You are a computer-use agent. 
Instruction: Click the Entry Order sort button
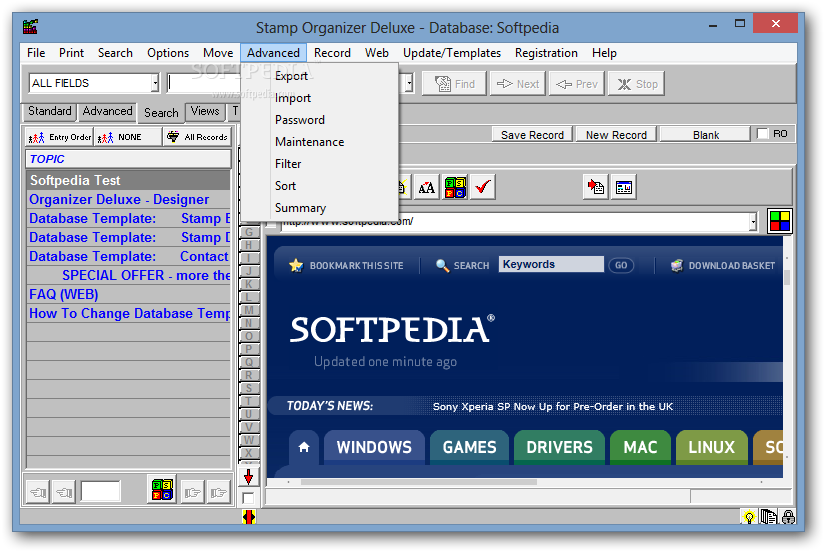click(59, 137)
